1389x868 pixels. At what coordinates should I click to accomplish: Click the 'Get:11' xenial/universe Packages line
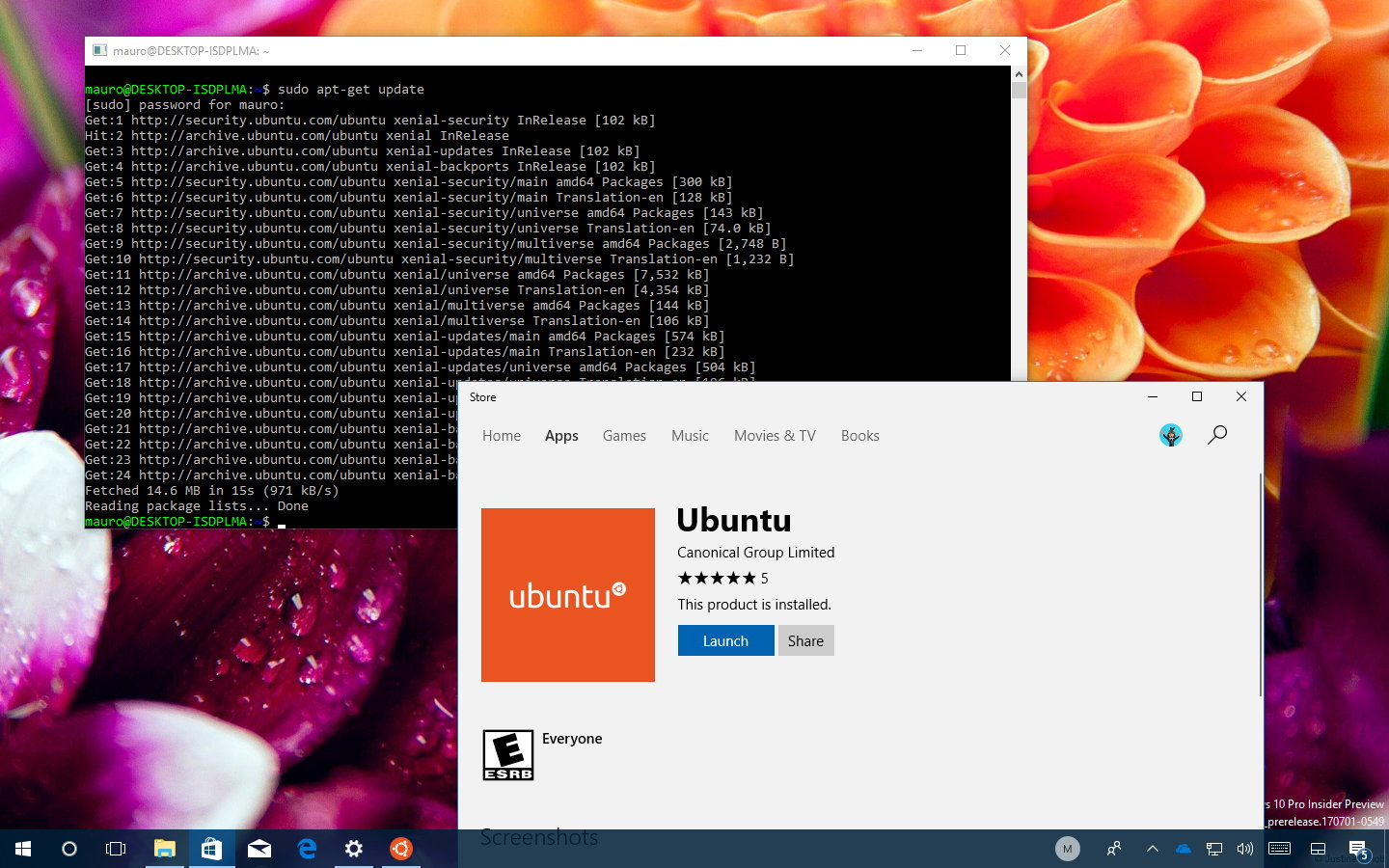(397, 274)
